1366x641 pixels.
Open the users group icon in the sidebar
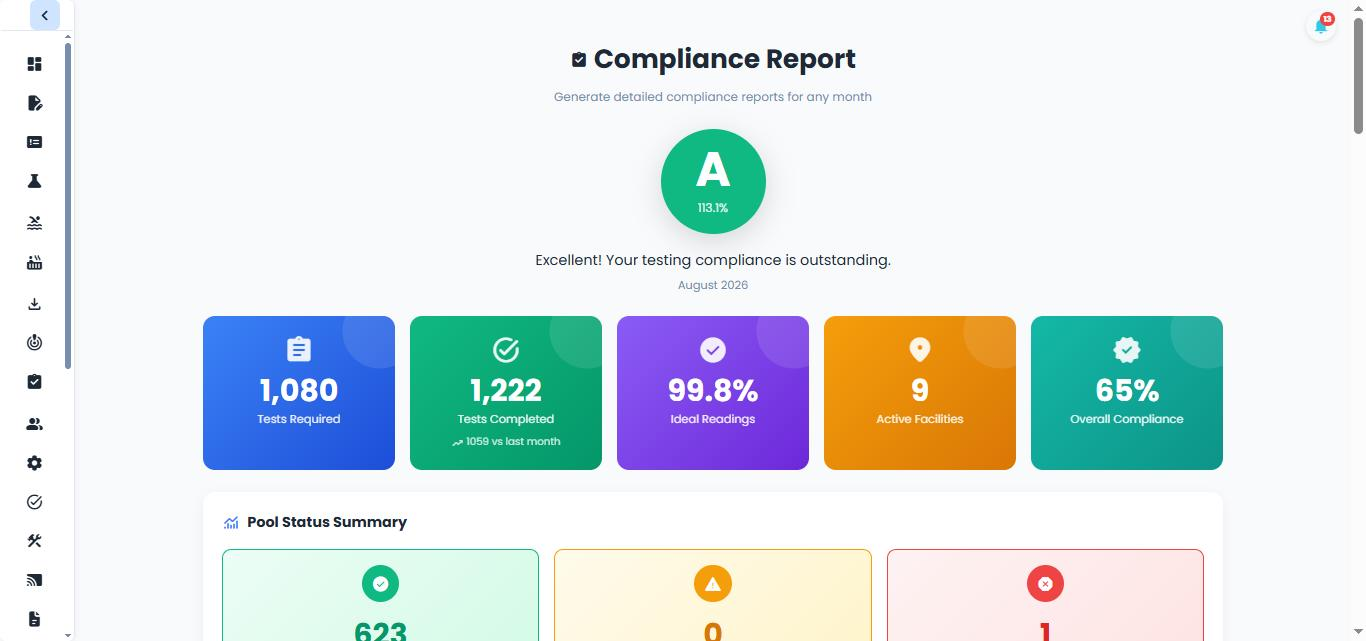click(x=34, y=424)
